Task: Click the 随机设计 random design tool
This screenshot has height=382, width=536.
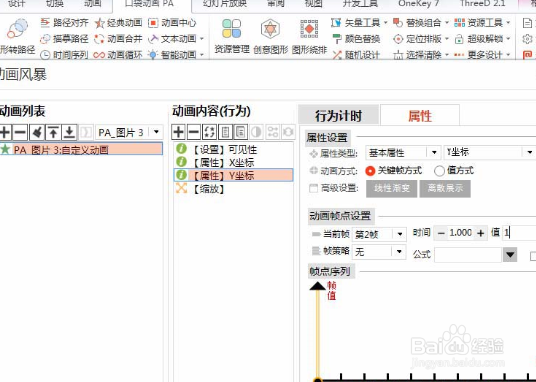Action: click(356, 55)
